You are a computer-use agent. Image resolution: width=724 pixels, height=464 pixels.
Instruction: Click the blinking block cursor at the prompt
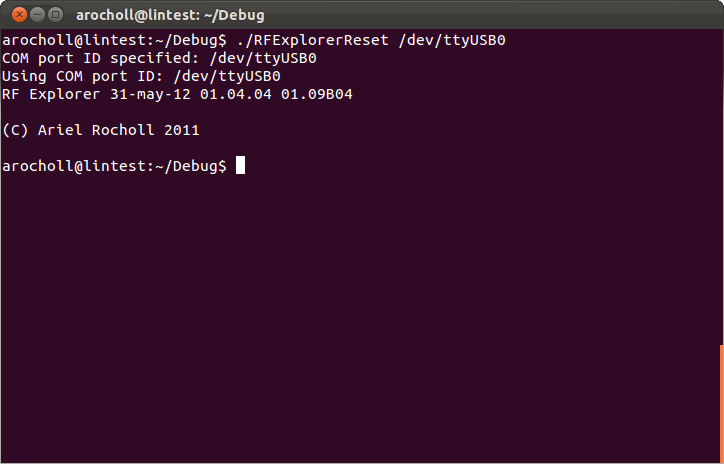(241, 165)
